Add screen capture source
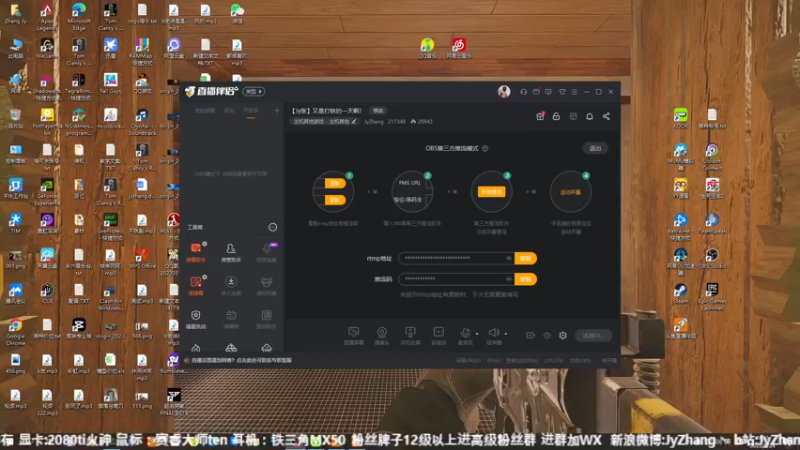This screenshot has height=450, width=800. point(353,336)
